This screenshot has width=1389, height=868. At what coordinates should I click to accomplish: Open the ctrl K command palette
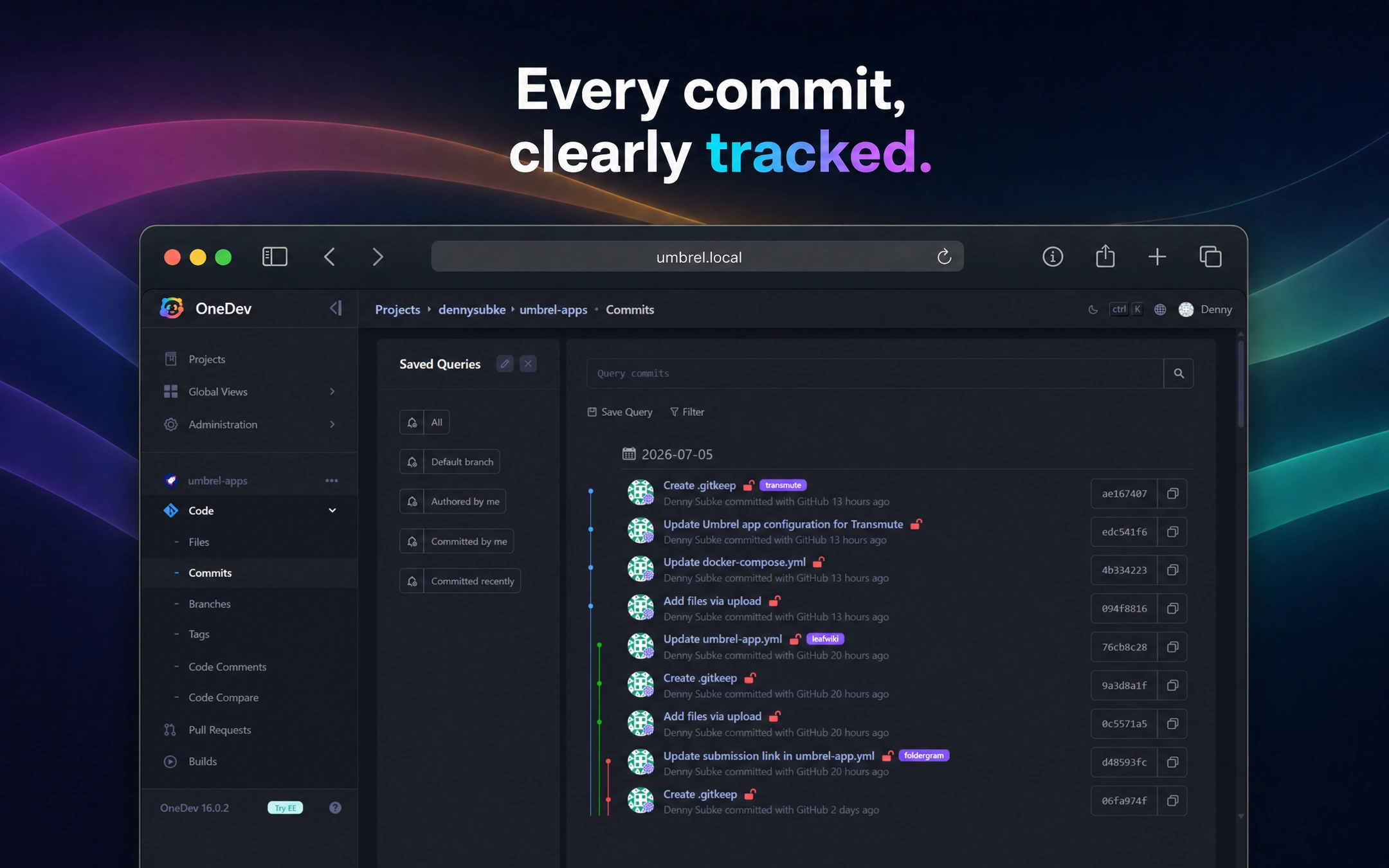[1126, 309]
